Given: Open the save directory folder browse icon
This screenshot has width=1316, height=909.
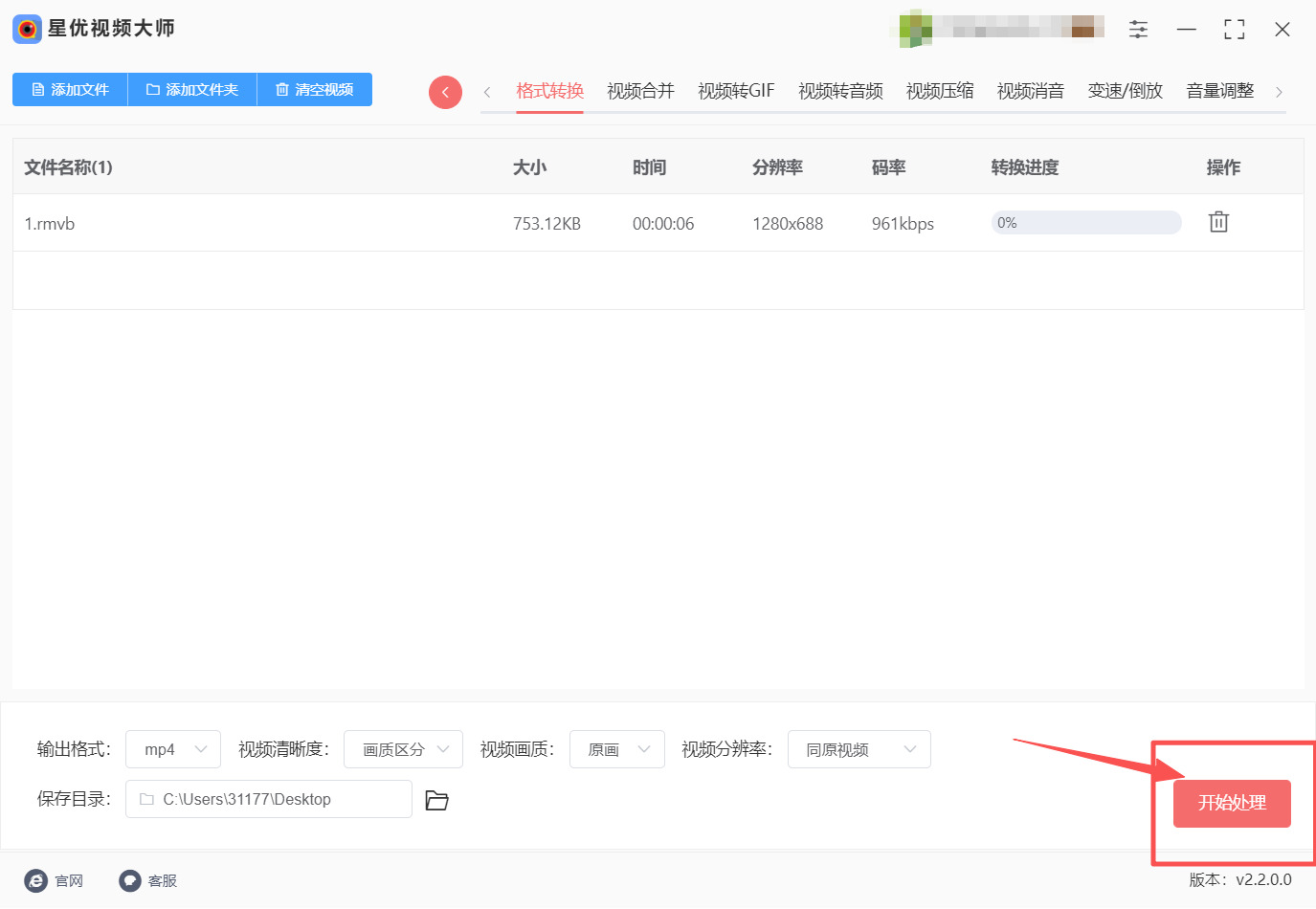Looking at the screenshot, I should [436, 800].
